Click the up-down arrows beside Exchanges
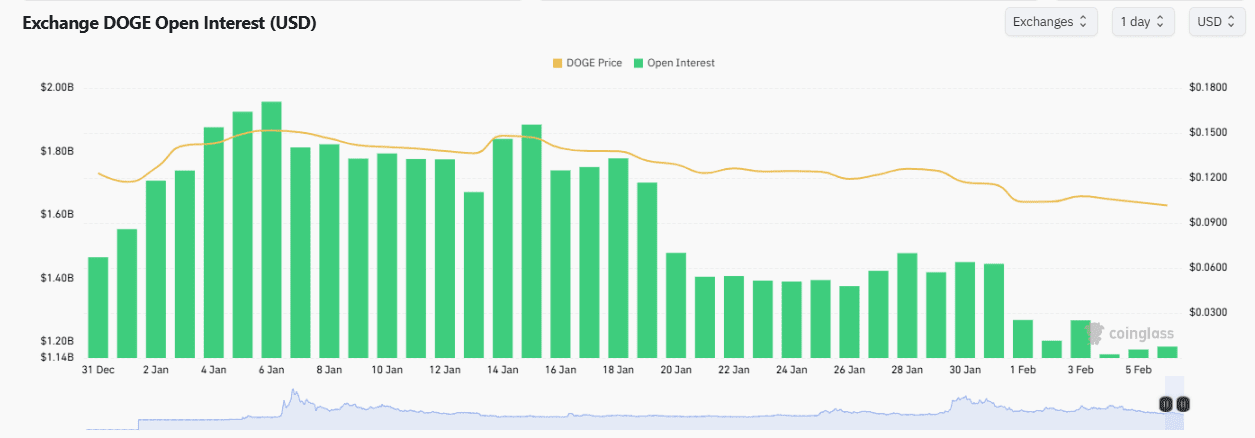 1082,22
